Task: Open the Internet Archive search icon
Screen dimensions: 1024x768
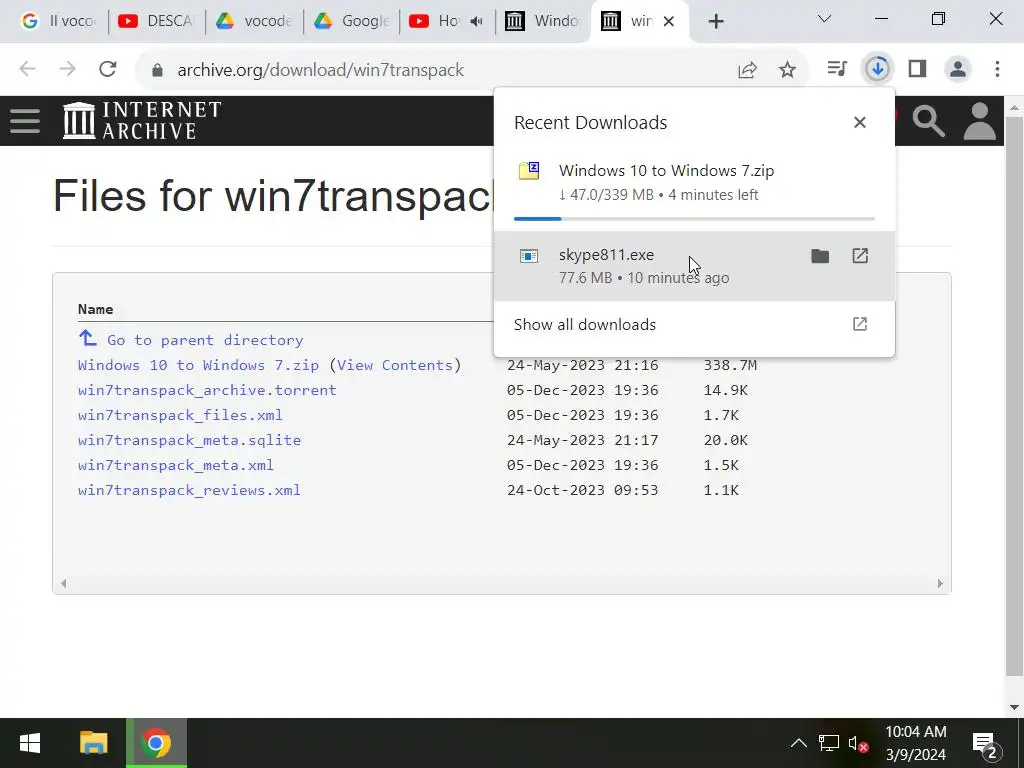Action: click(928, 121)
